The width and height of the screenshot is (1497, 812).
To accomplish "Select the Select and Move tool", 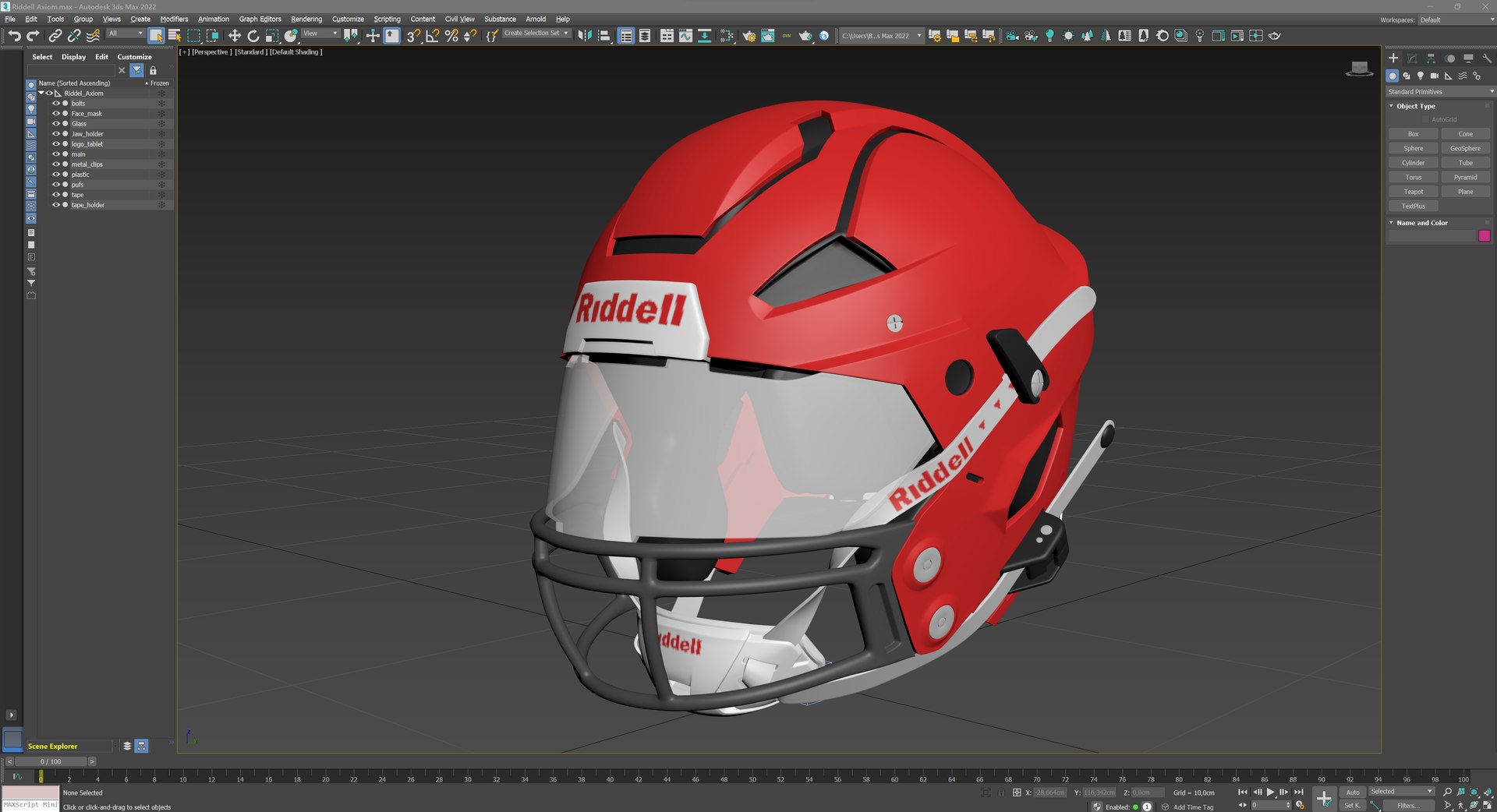I will click(234, 36).
